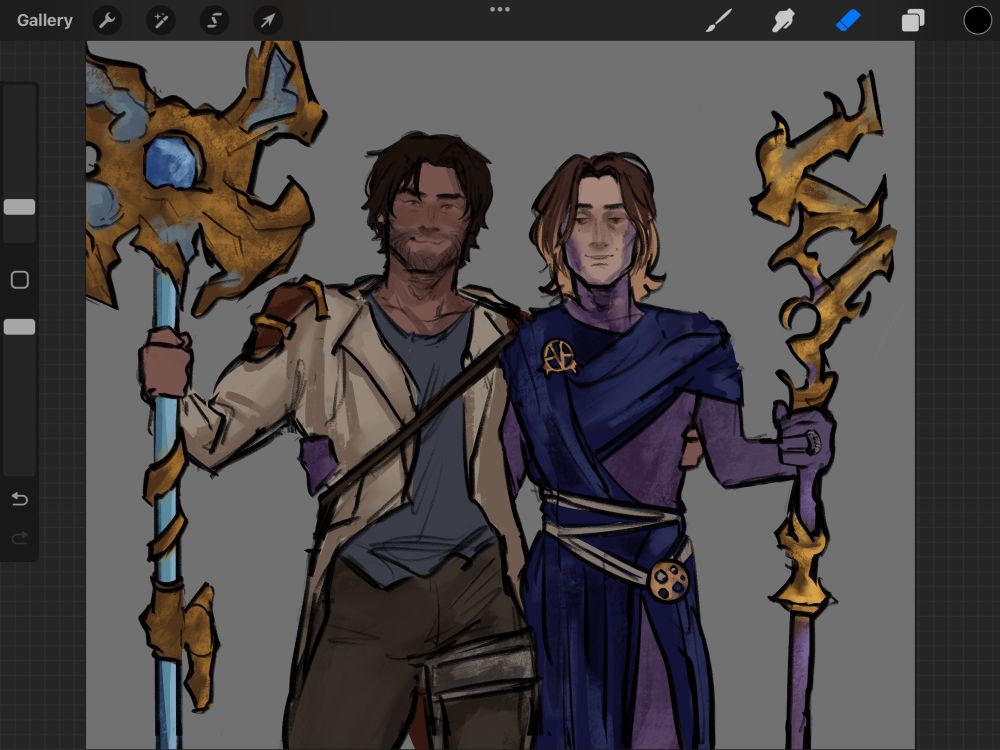Select the Brush paint tool
Viewport: 1000px width, 750px height.
(719, 20)
